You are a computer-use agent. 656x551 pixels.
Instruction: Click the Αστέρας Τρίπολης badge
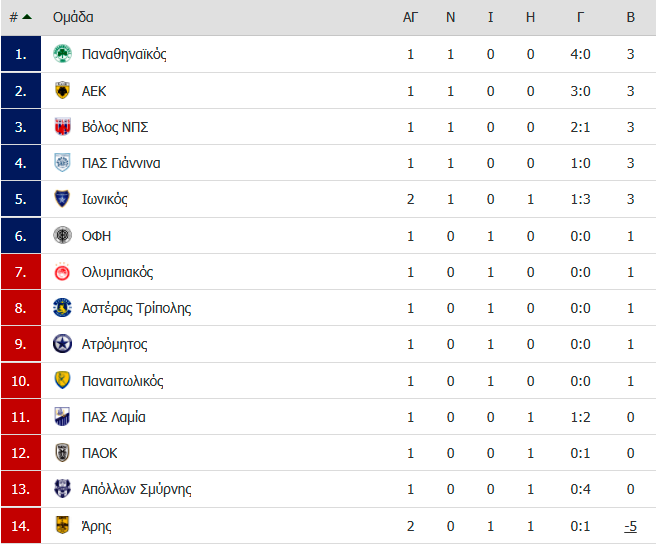(62, 308)
